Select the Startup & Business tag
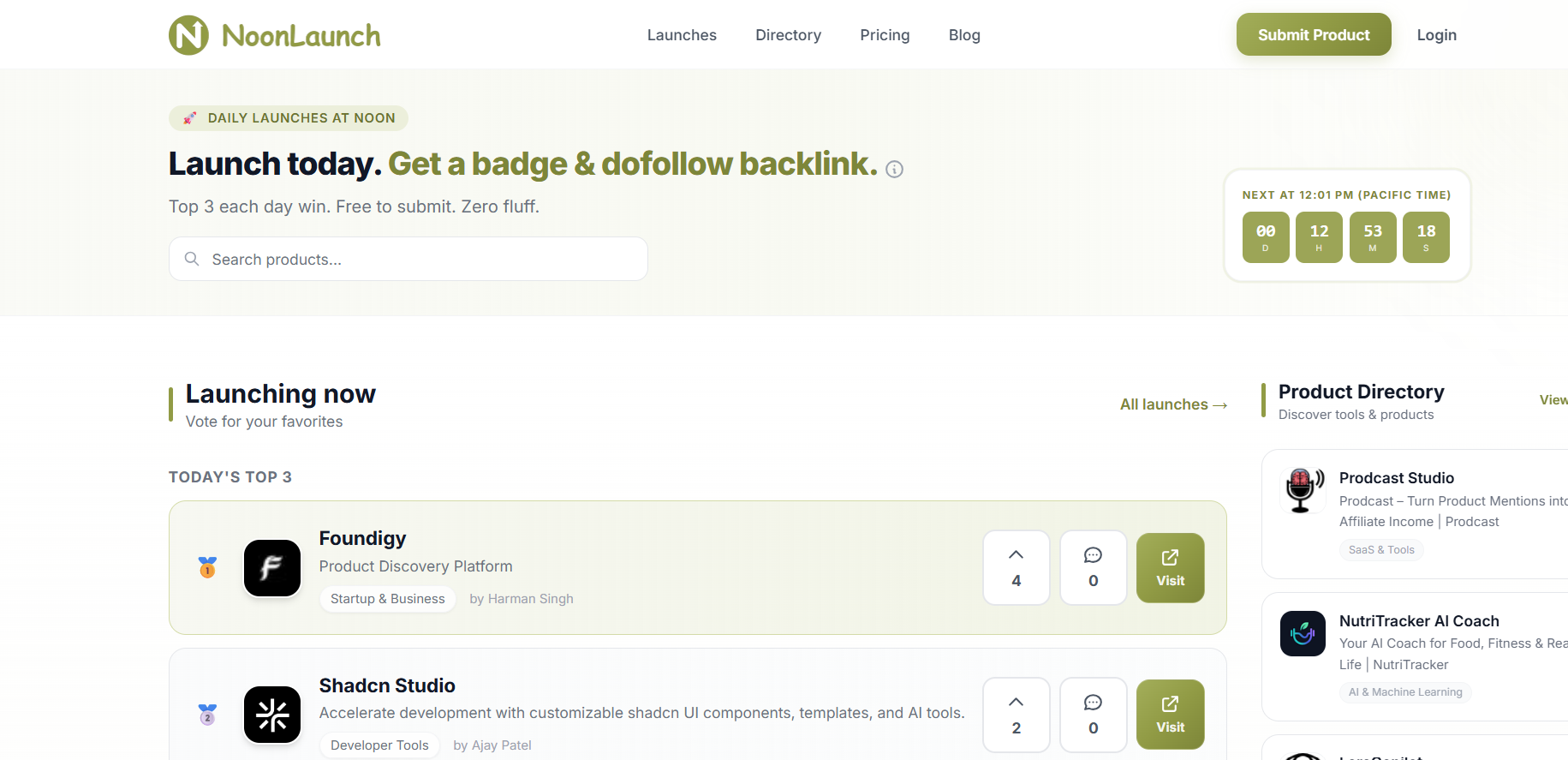 [x=388, y=599]
